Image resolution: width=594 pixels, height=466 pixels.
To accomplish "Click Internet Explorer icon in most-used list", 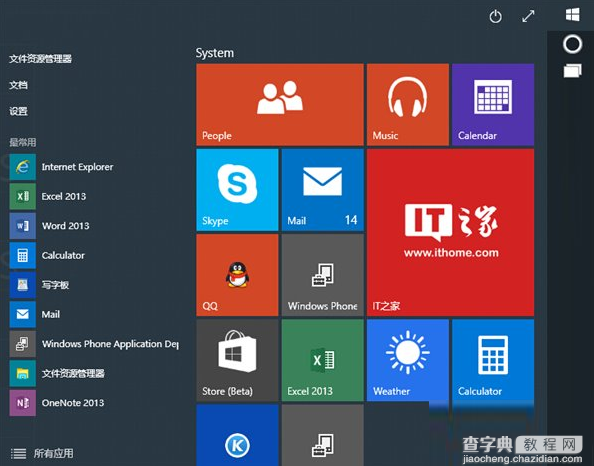I will point(23,167).
